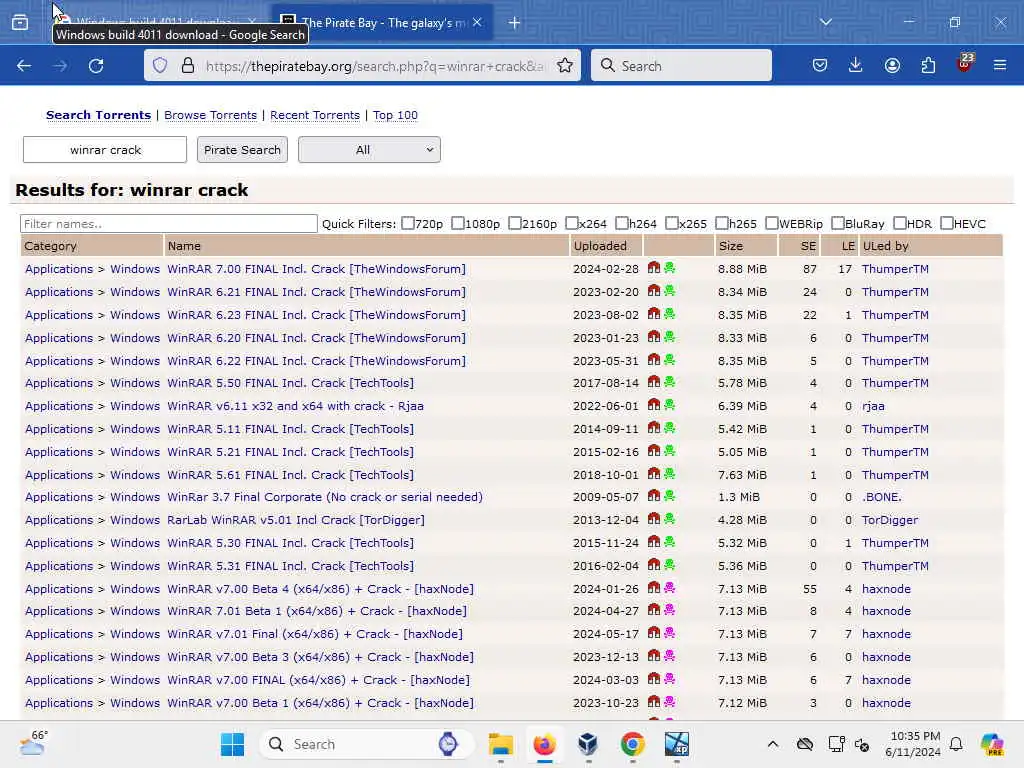The image size is (1024, 768).
Task: Click magnet icon for WinRAR 7.00 FINAL TheWindowsForum
Action: (x=654, y=268)
